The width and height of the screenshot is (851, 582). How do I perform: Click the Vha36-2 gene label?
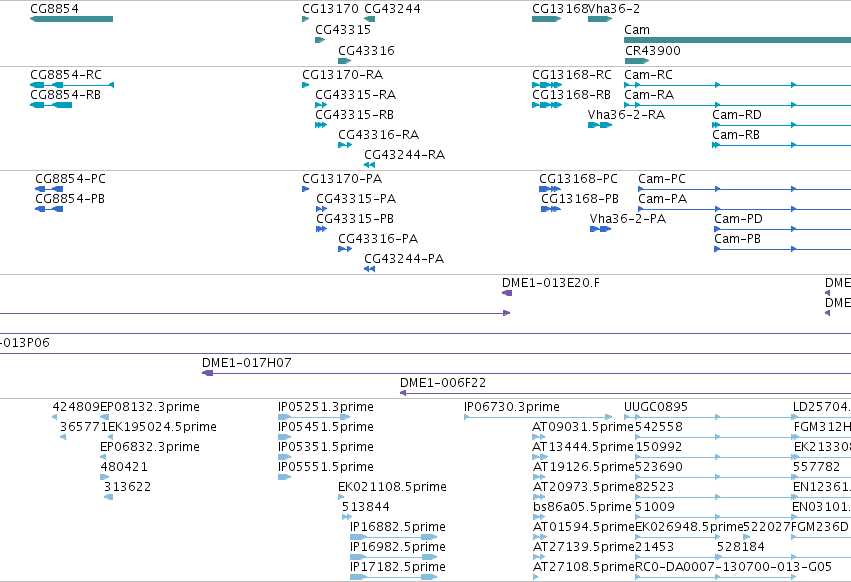pos(614,9)
